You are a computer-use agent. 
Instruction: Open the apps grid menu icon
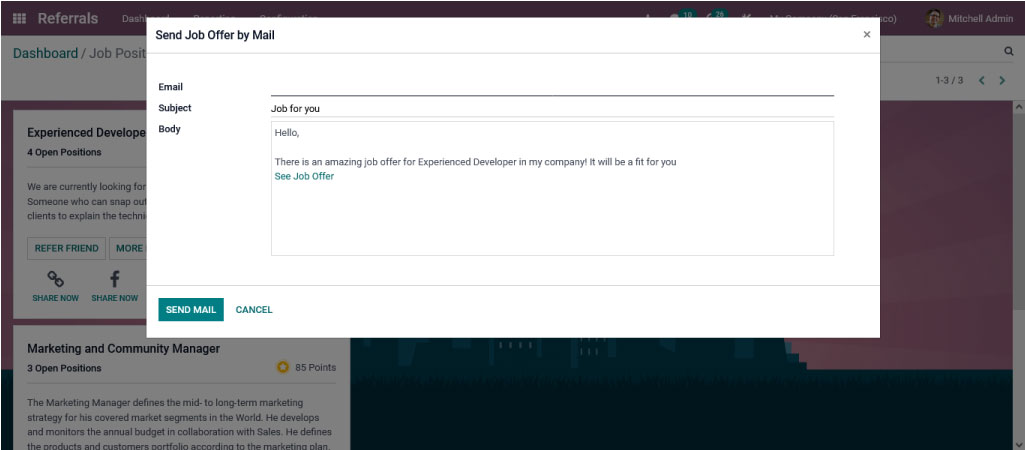coord(19,18)
